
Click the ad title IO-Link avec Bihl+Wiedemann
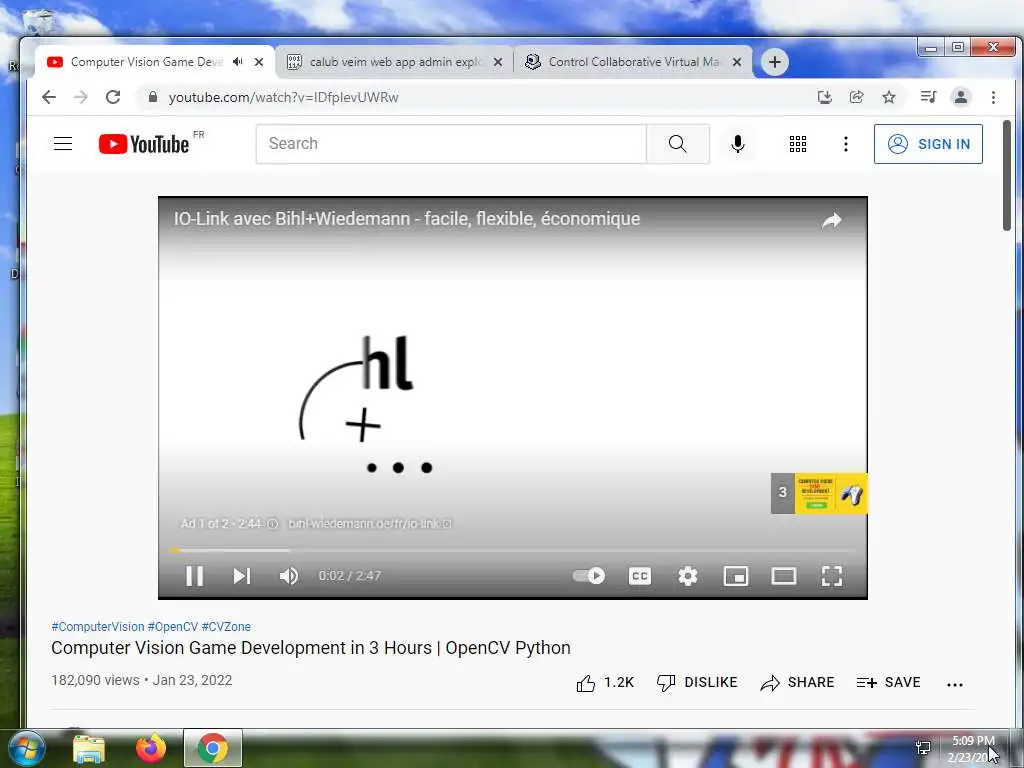(x=407, y=219)
